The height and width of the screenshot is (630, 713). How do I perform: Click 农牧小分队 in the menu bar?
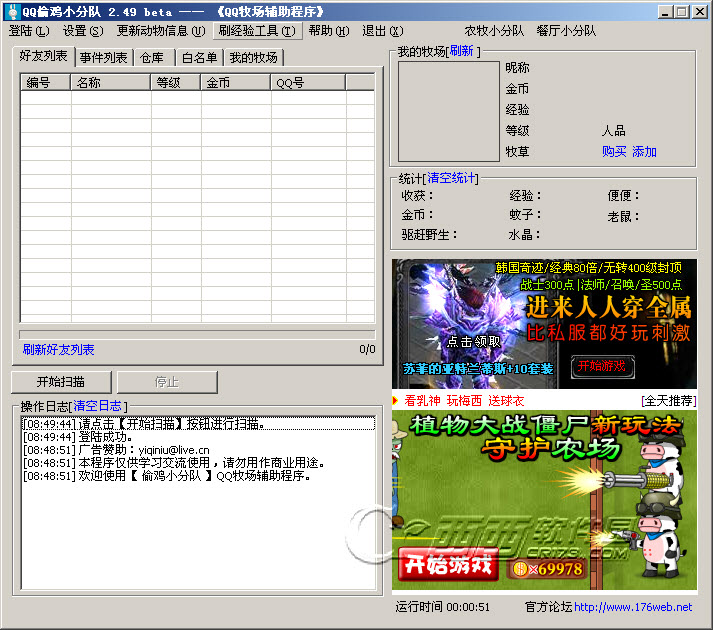494,31
